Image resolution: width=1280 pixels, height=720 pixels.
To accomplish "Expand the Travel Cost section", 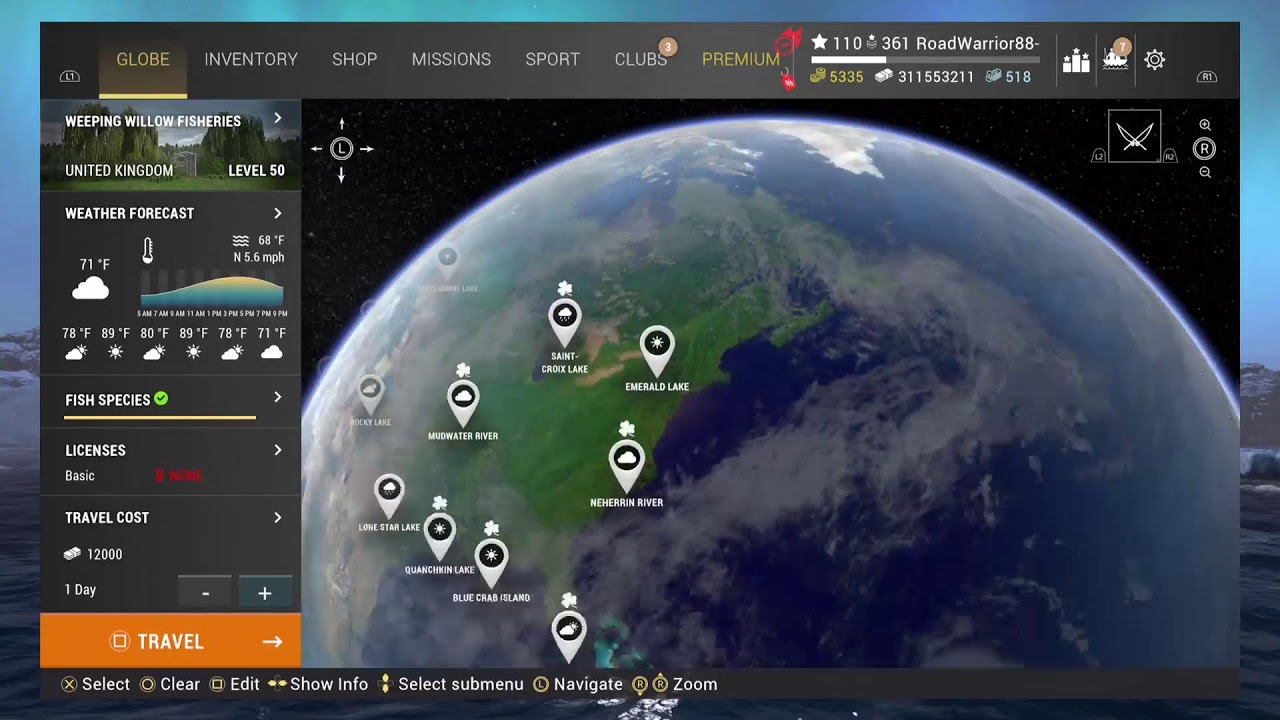I will [278, 517].
